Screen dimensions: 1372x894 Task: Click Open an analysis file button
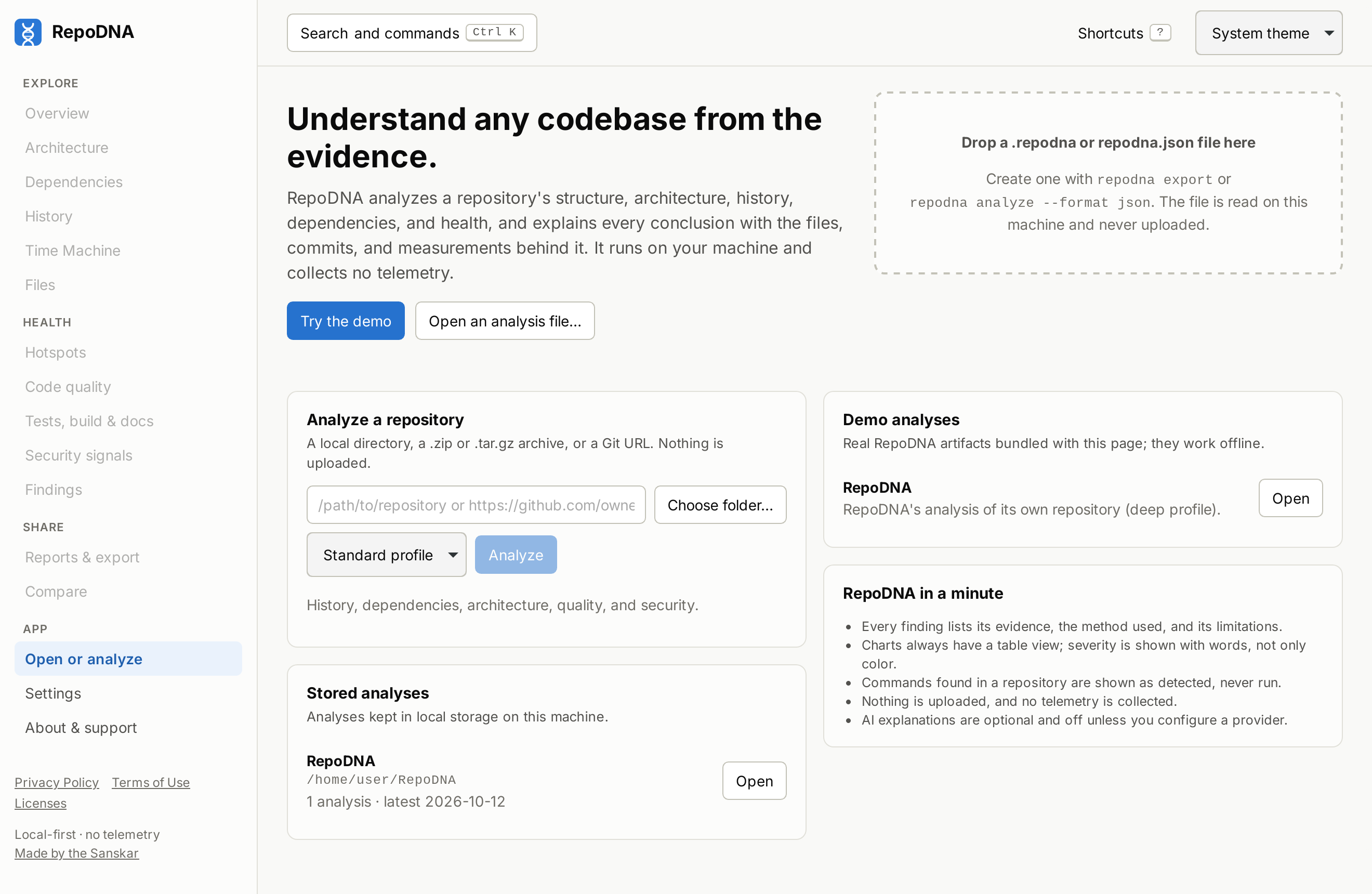tap(505, 321)
